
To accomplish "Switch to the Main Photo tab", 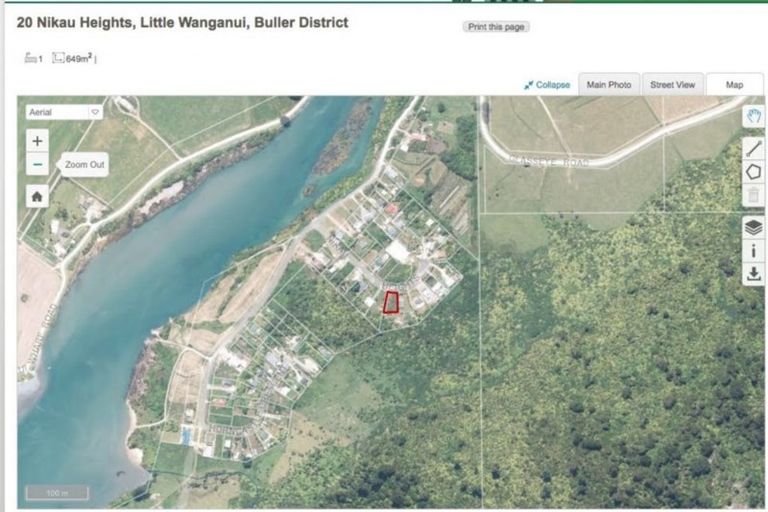I will tap(608, 85).
